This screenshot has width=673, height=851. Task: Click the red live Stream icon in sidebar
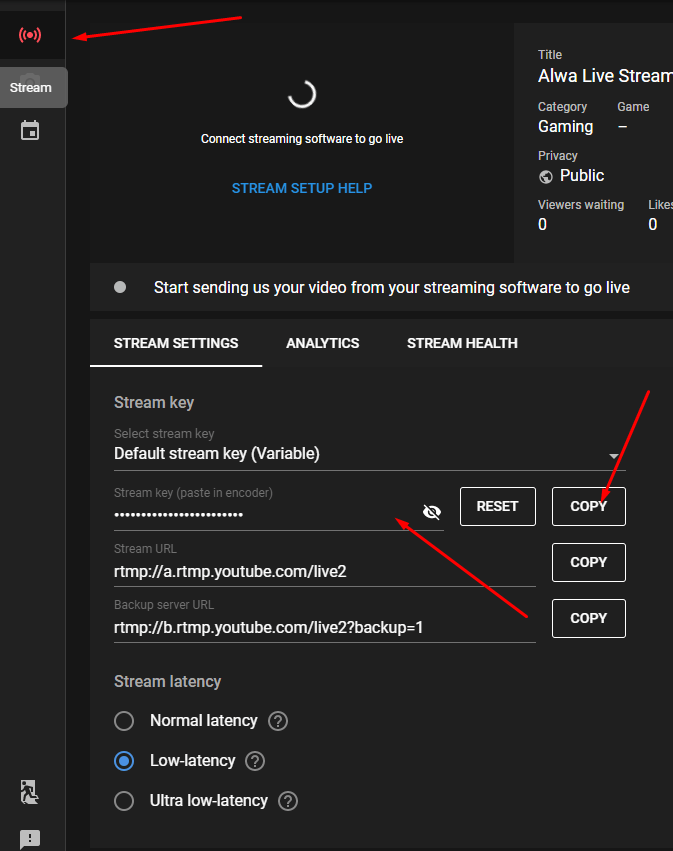(31, 35)
